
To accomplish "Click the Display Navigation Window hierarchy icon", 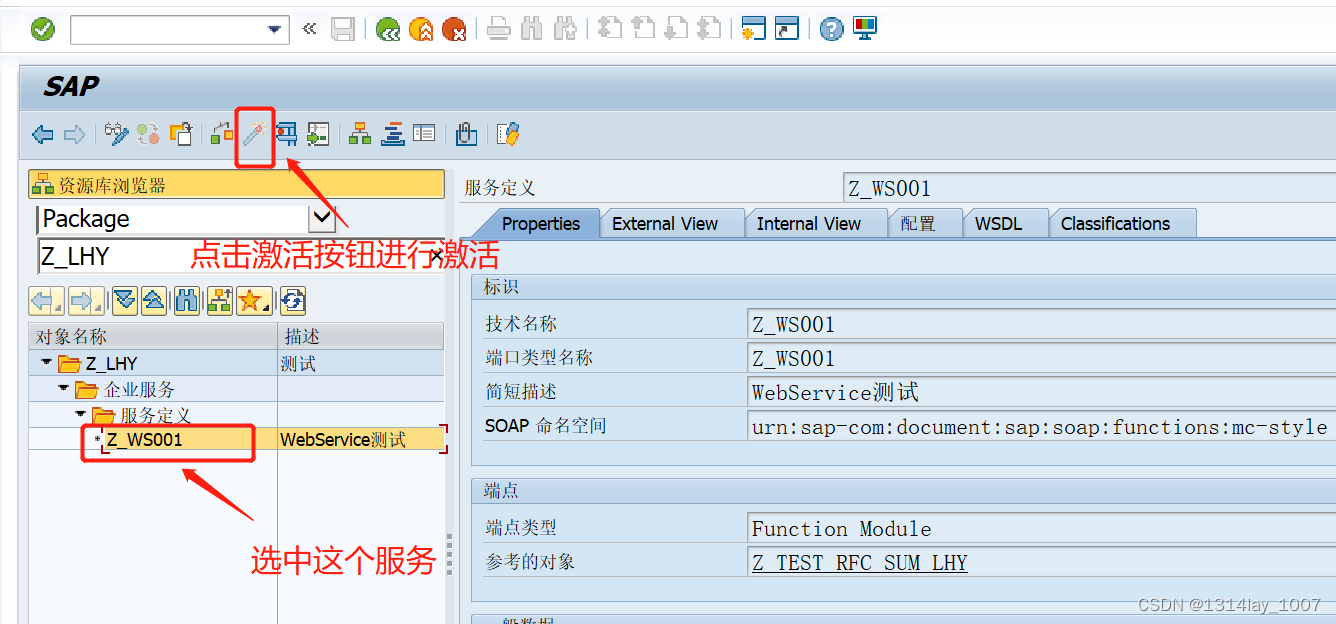I will point(360,134).
